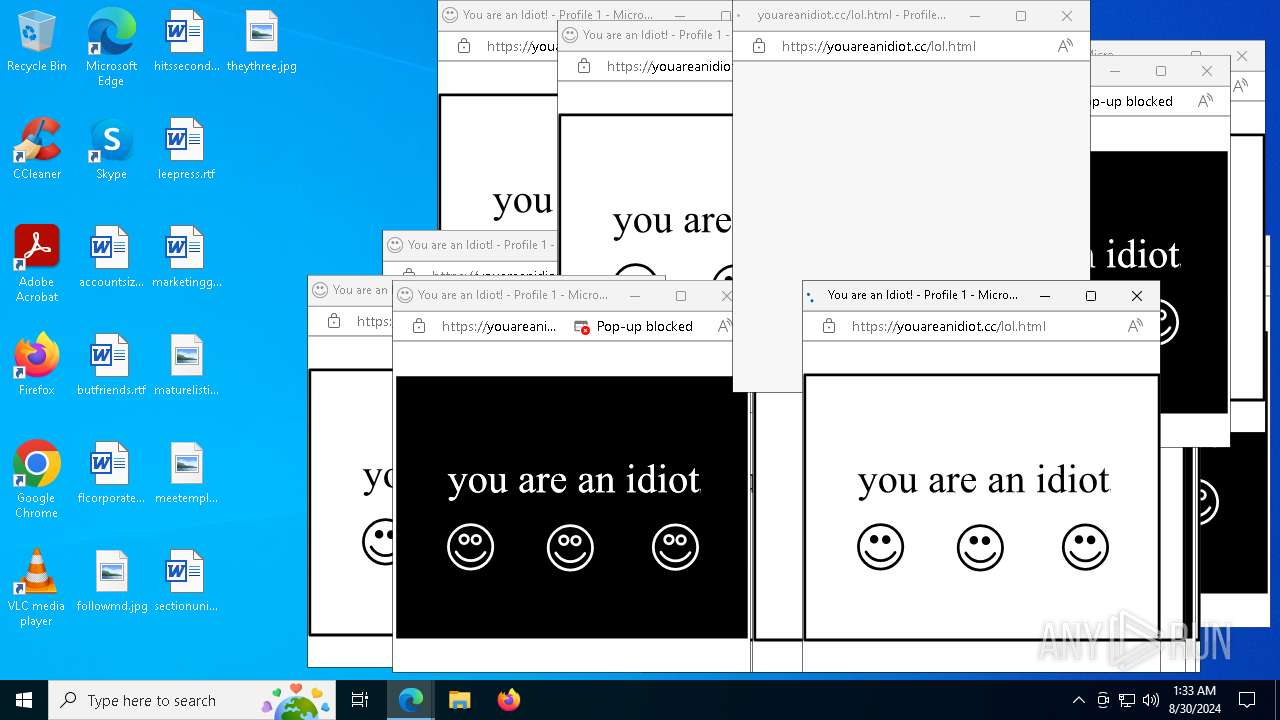Open the notification center
Screen dimensions: 1280x720
[x=1247, y=700]
